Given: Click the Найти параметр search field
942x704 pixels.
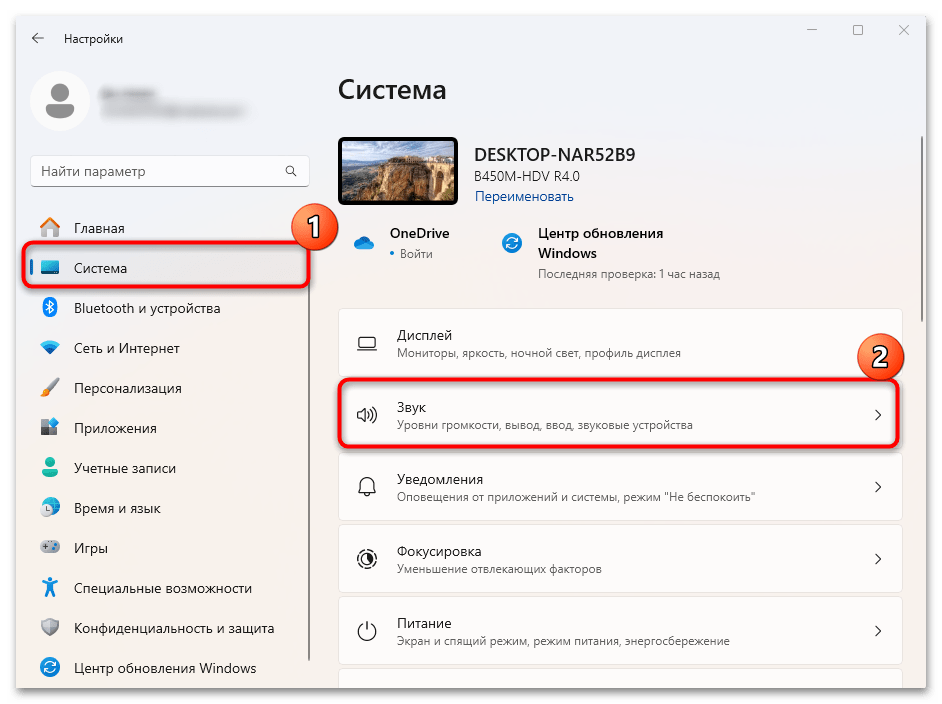Looking at the screenshot, I should tap(170, 171).
